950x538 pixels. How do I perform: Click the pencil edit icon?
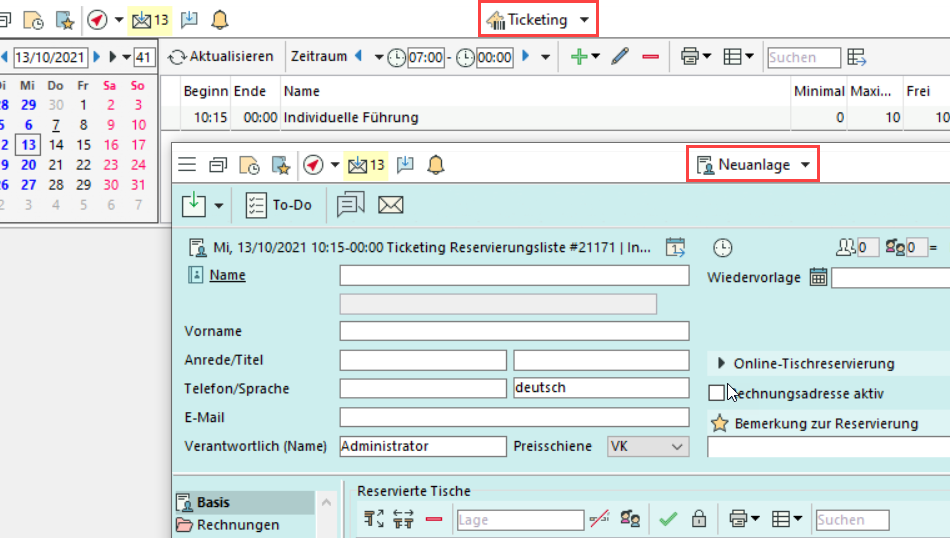[620, 57]
